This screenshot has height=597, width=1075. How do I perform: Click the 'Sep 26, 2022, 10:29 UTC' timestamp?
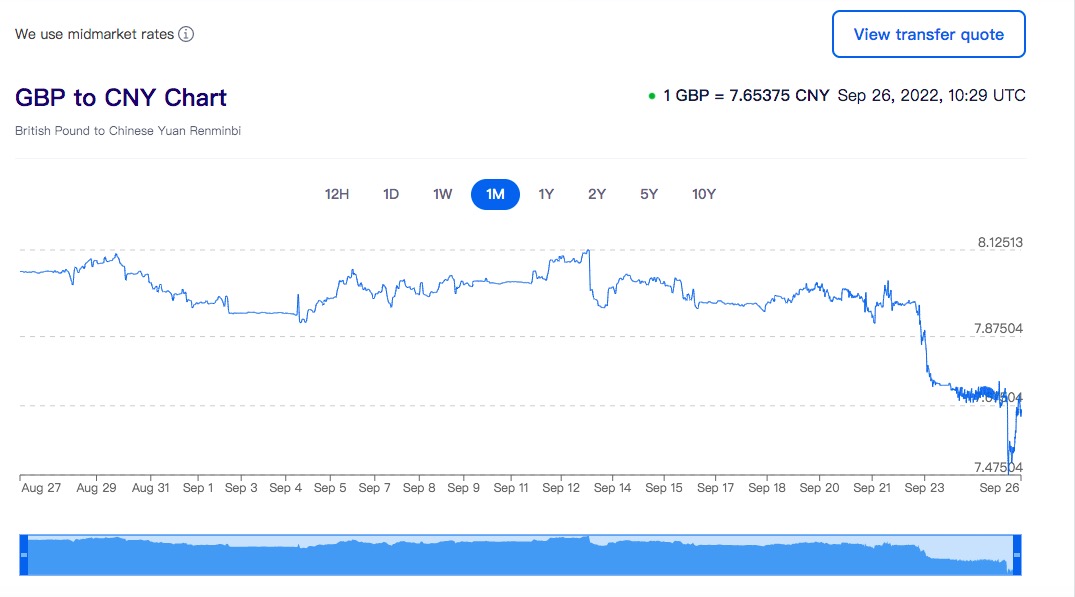pyautogui.click(x=932, y=95)
